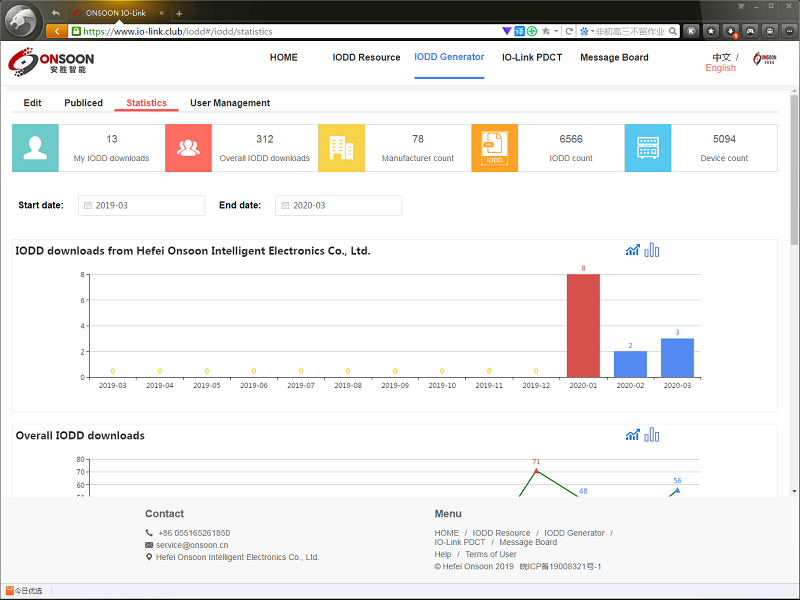Open the IODD Resource menu item
The height and width of the screenshot is (600, 800).
[366, 57]
